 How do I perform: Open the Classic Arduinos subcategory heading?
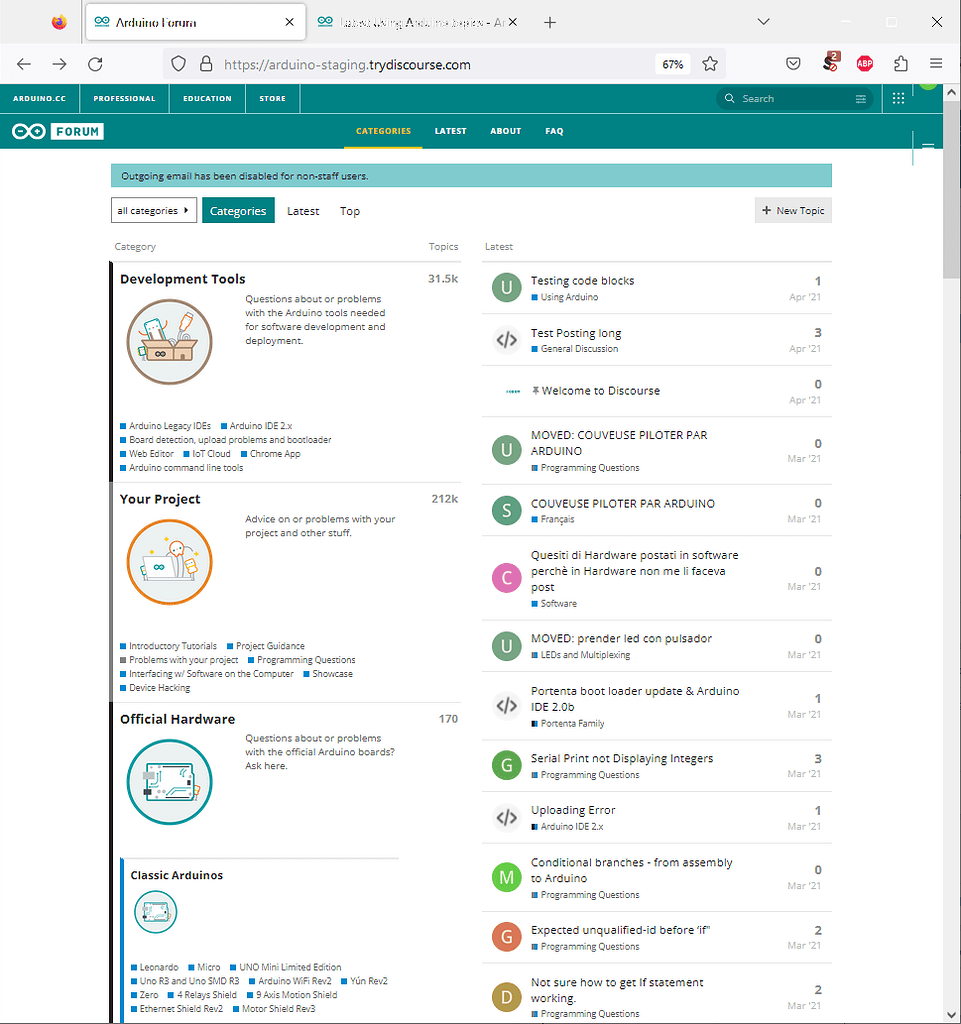177,875
